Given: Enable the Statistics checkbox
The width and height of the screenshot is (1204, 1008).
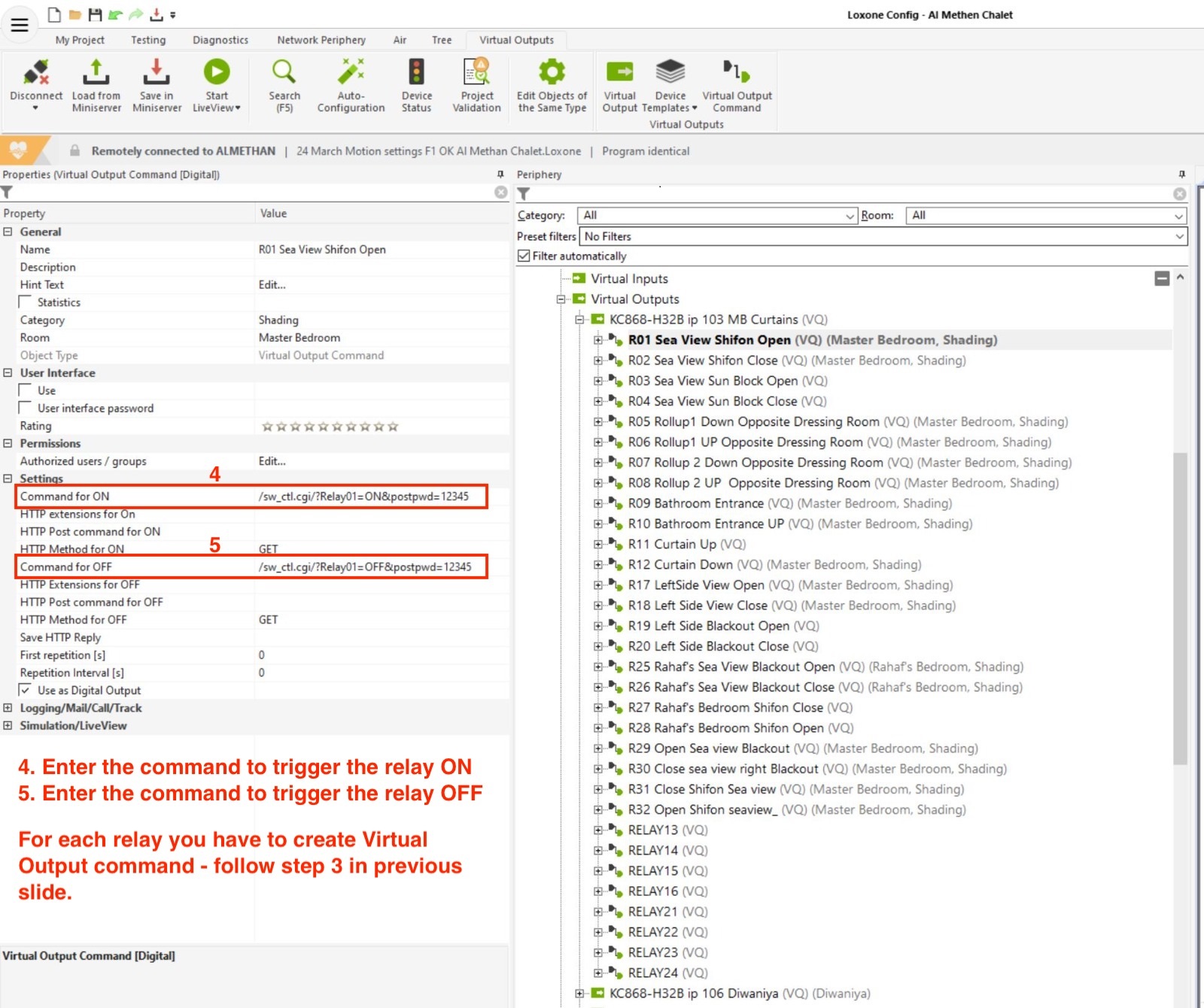Looking at the screenshot, I should click(x=26, y=302).
